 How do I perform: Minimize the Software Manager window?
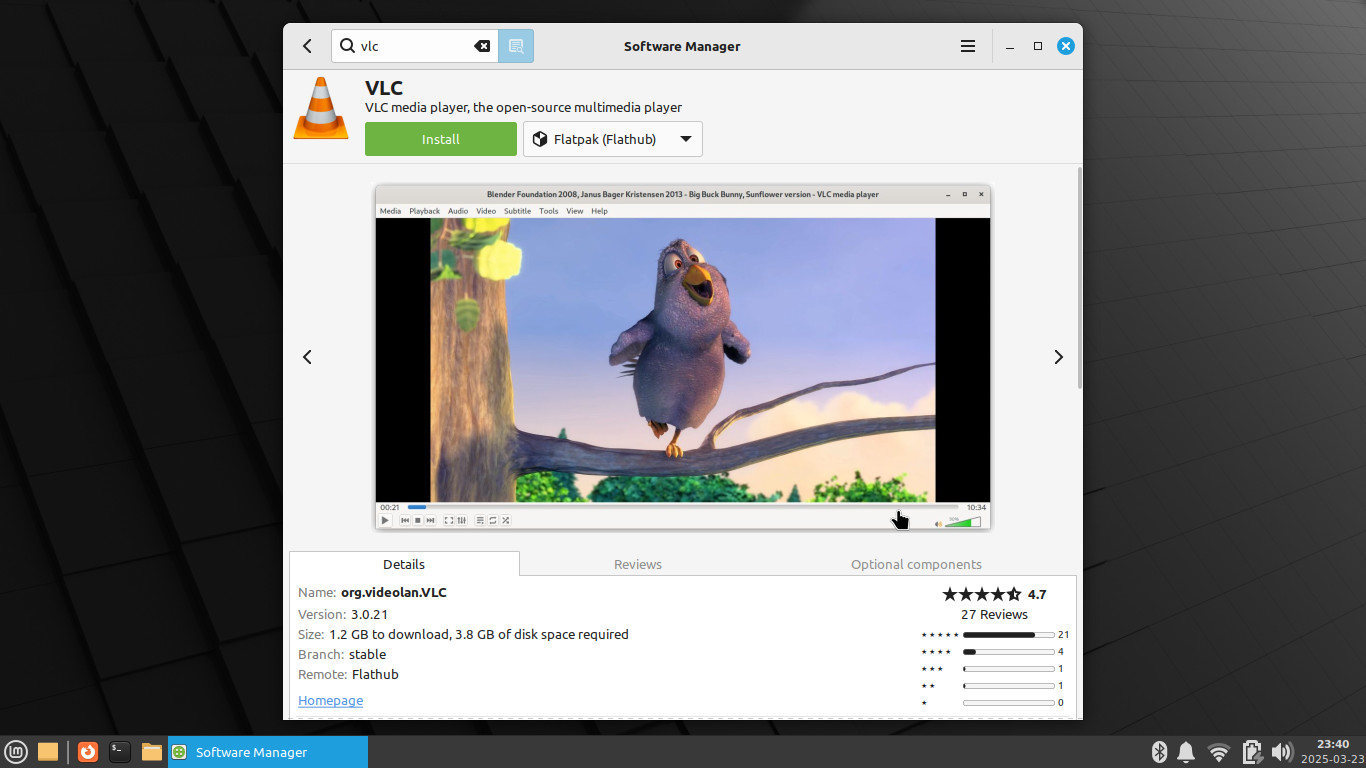coord(1010,46)
